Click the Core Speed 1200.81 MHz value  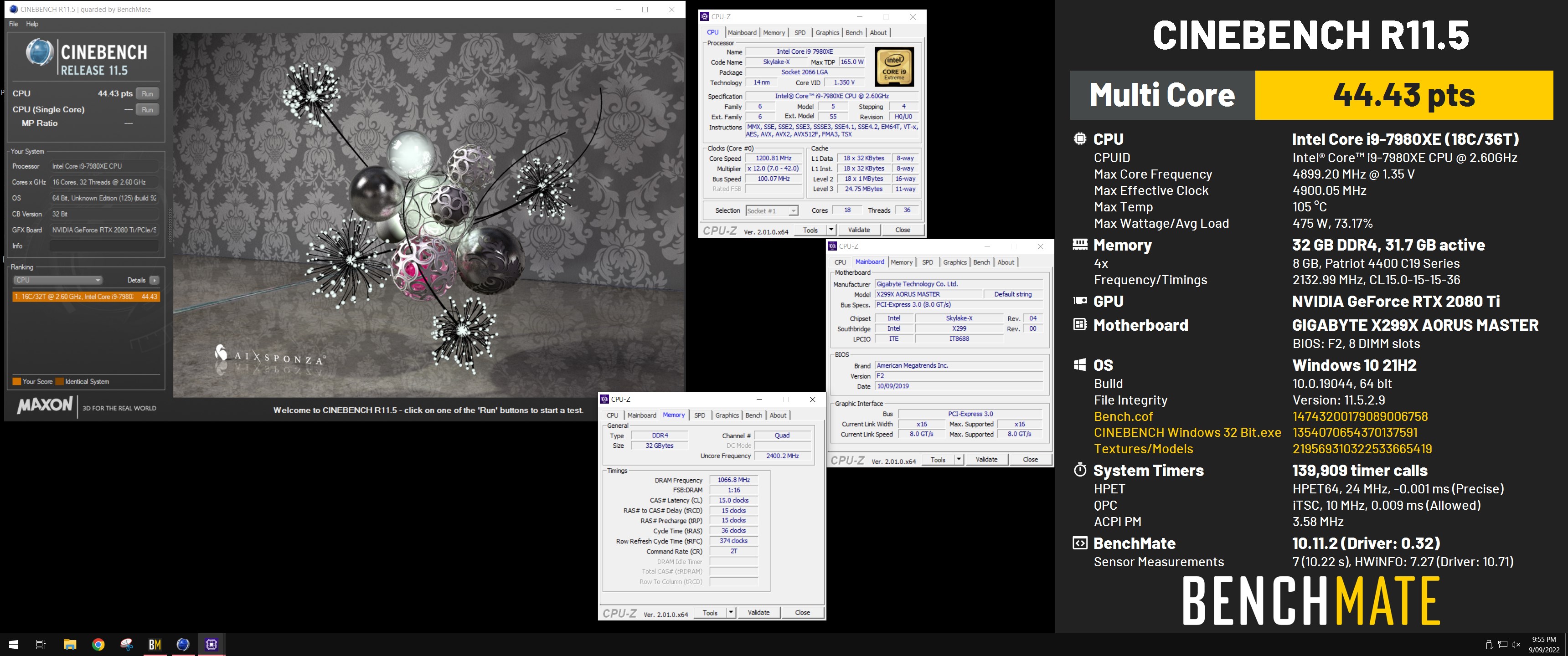(774, 158)
